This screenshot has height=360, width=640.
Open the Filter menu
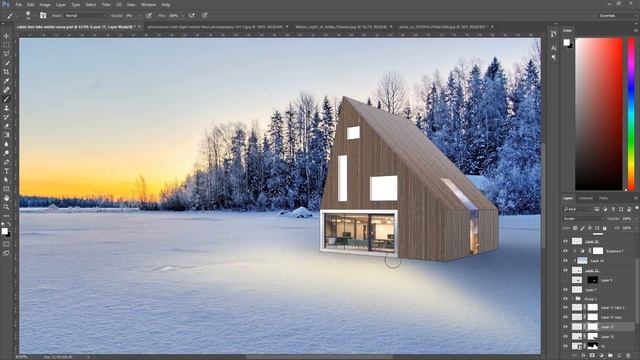(106, 4)
